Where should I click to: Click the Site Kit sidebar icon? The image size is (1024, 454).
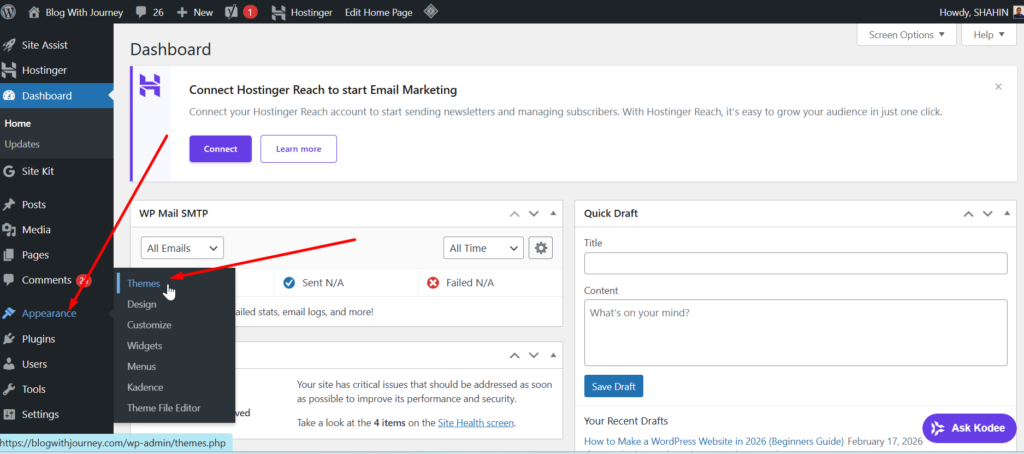[10, 171]
